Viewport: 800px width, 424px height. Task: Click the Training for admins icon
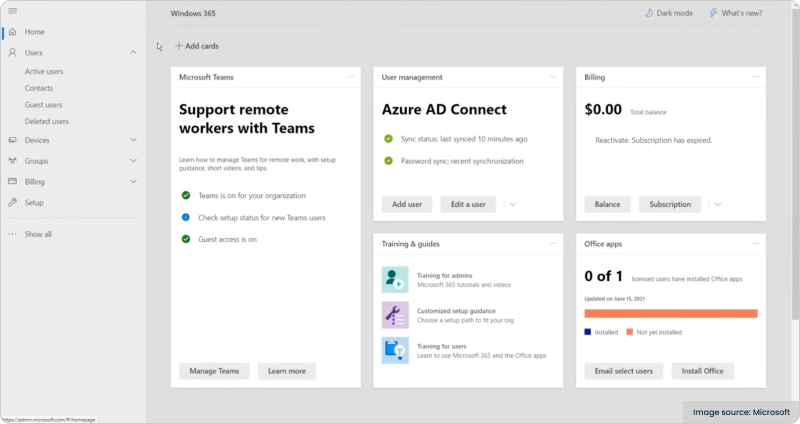click(395, 280)
